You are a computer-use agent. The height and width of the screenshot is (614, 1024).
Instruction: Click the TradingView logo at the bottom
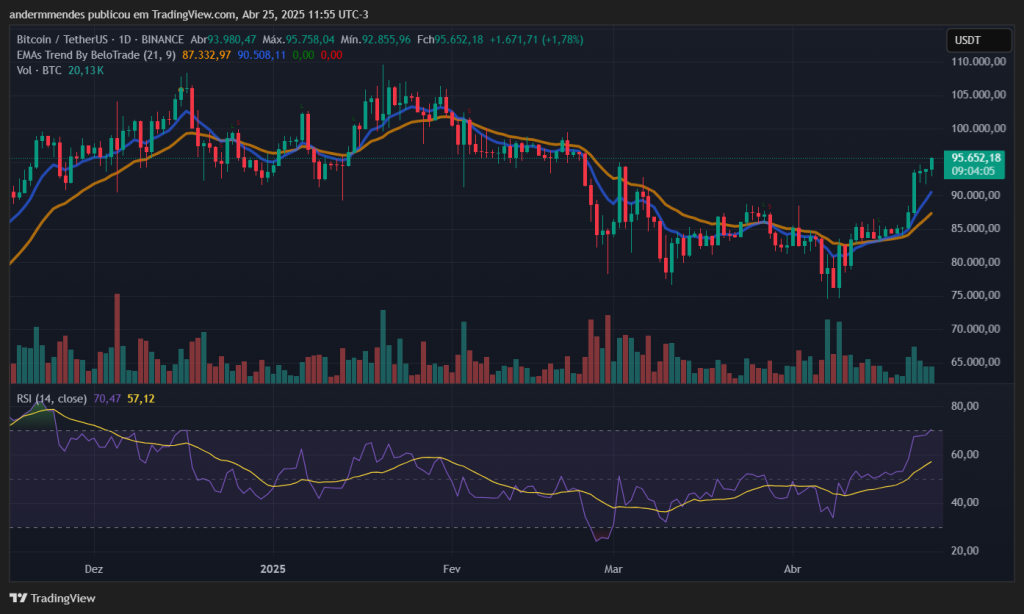coord(52,598)
